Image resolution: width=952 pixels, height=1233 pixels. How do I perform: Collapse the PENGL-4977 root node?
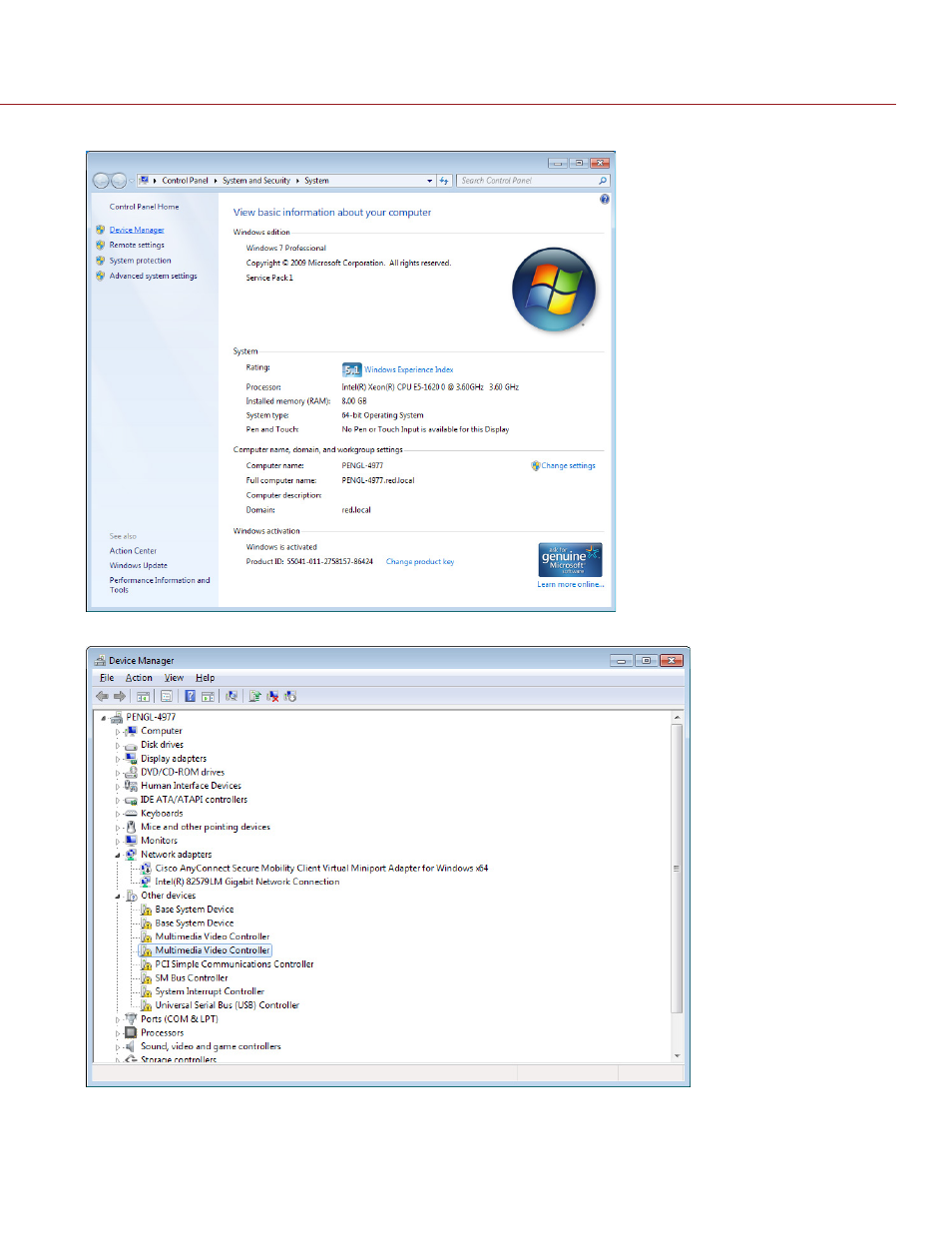(103, 718)
